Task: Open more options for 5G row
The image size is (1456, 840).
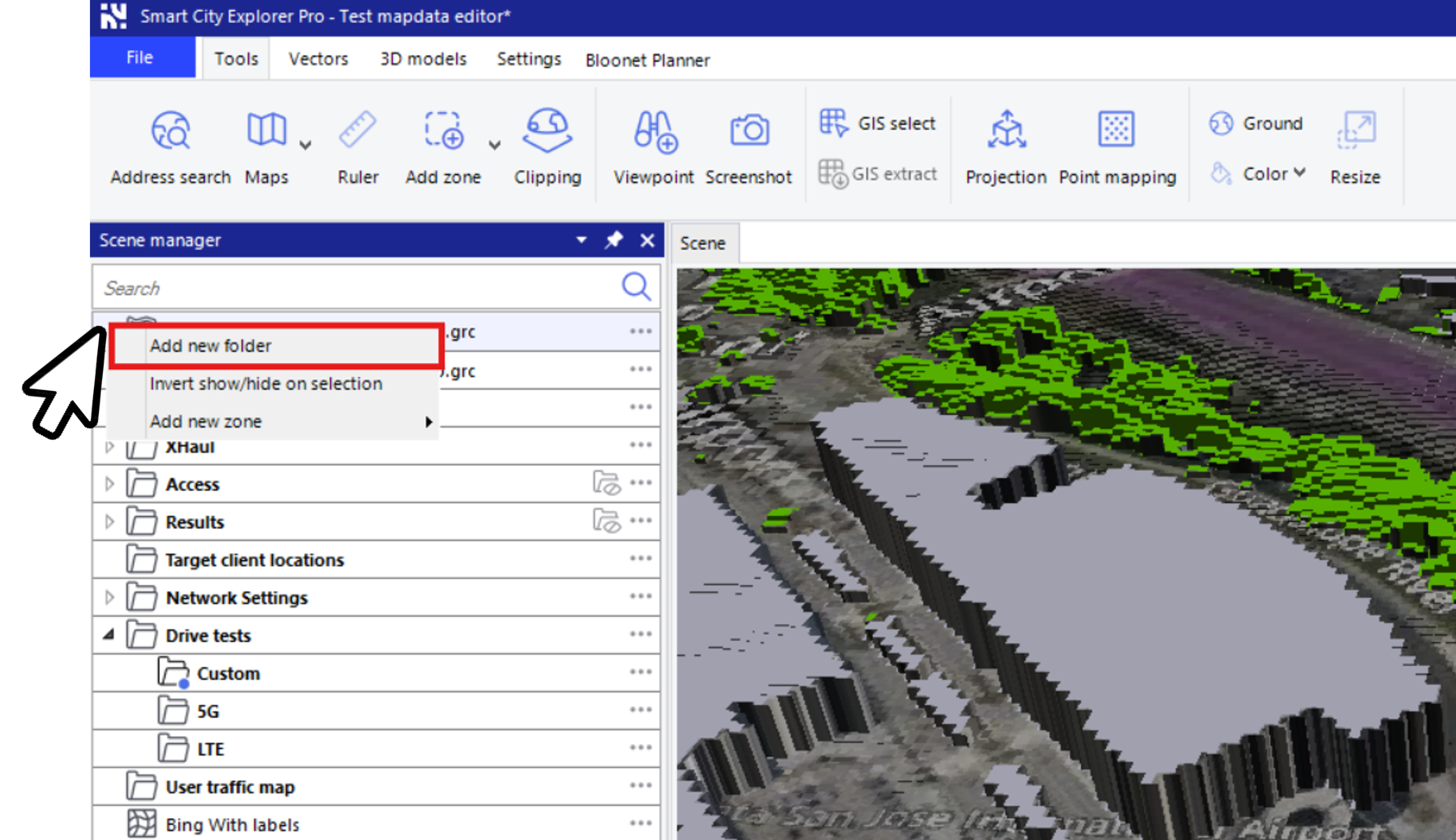Action: pos(641,710)
